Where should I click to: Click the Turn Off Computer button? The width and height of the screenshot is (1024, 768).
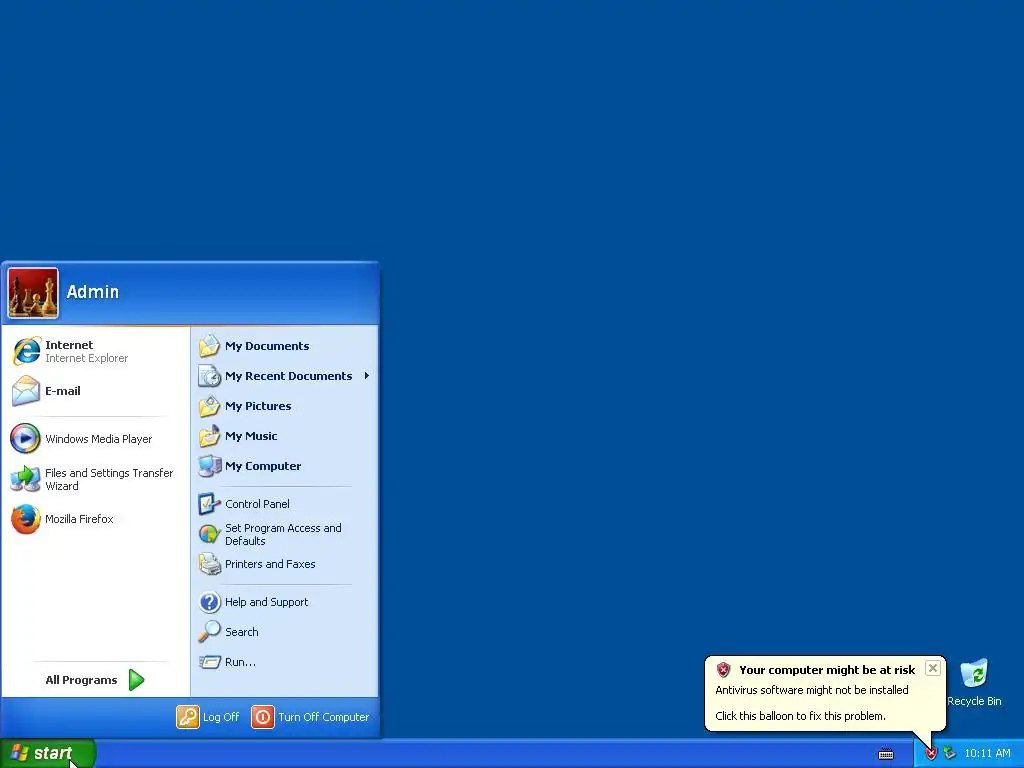tap(310, 717)
